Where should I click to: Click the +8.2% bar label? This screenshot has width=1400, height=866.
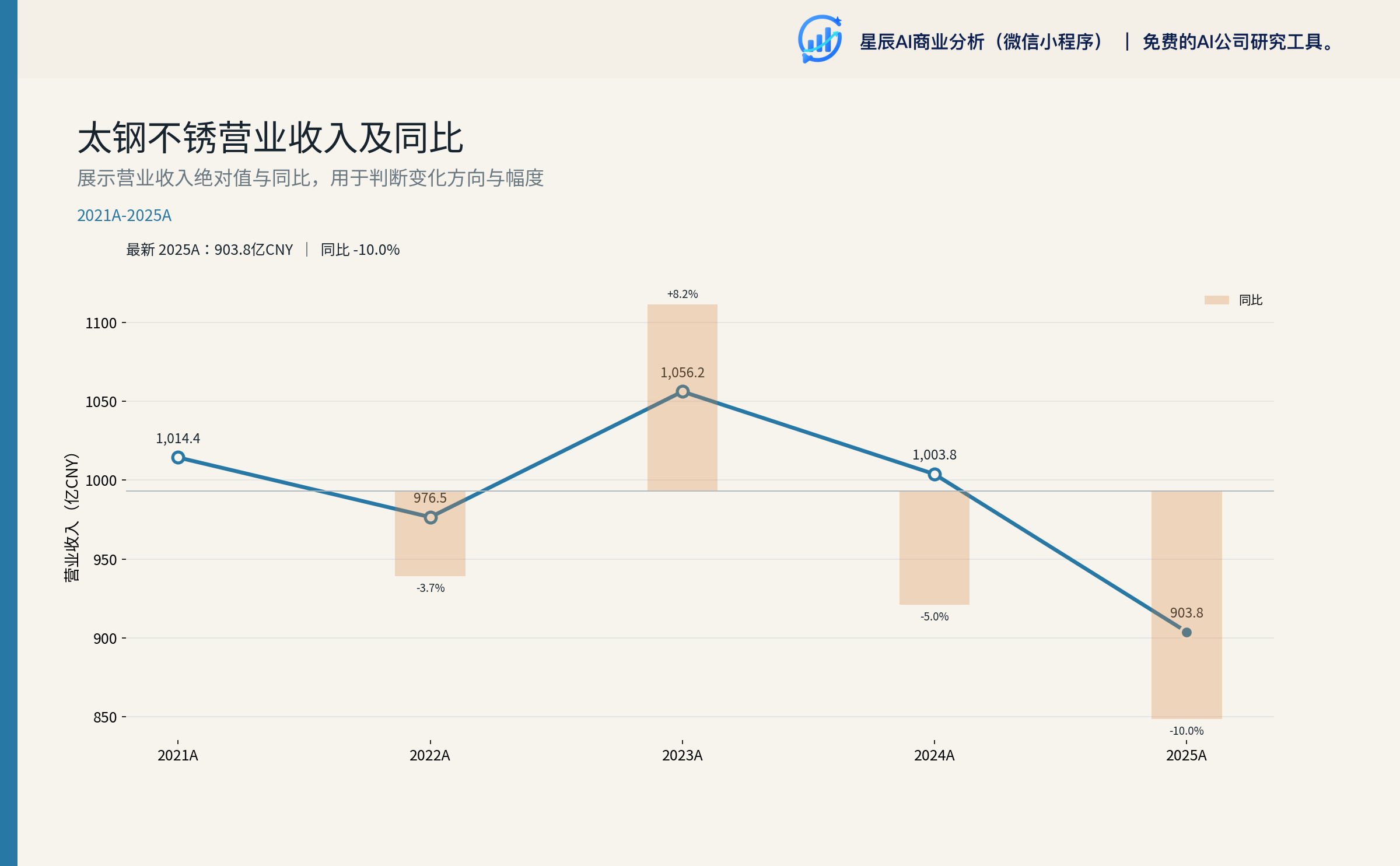click(x=682, y=294)
